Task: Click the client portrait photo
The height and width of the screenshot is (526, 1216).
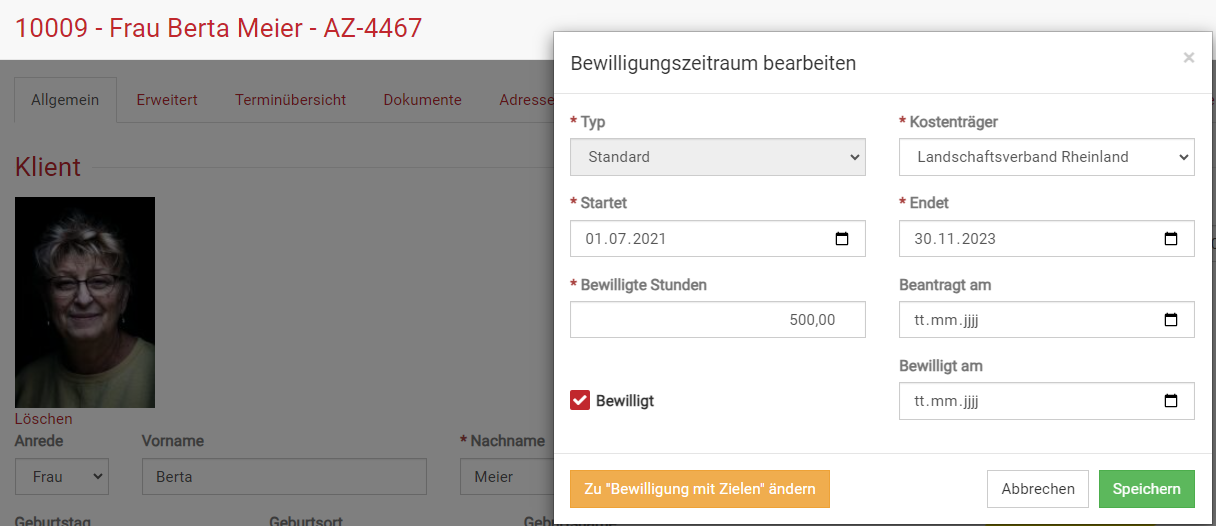Action: (x=85, y=302)
